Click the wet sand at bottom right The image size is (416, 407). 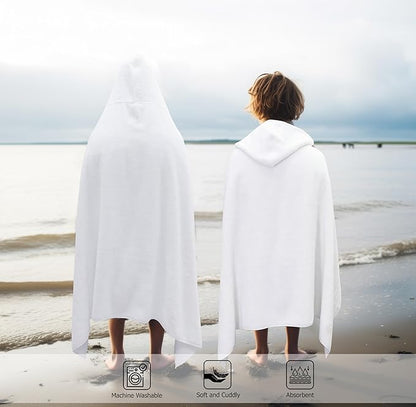(x=378, y=333)
